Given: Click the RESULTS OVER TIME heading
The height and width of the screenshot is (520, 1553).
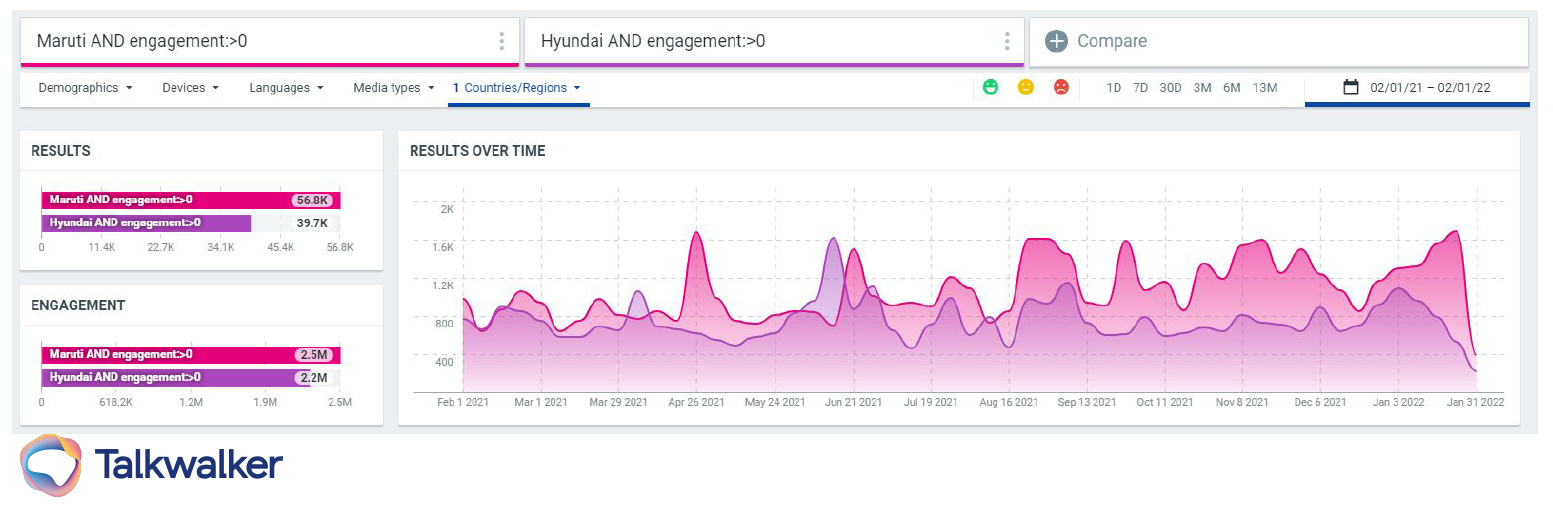Looking at the screenshot, I should [478, 151].
